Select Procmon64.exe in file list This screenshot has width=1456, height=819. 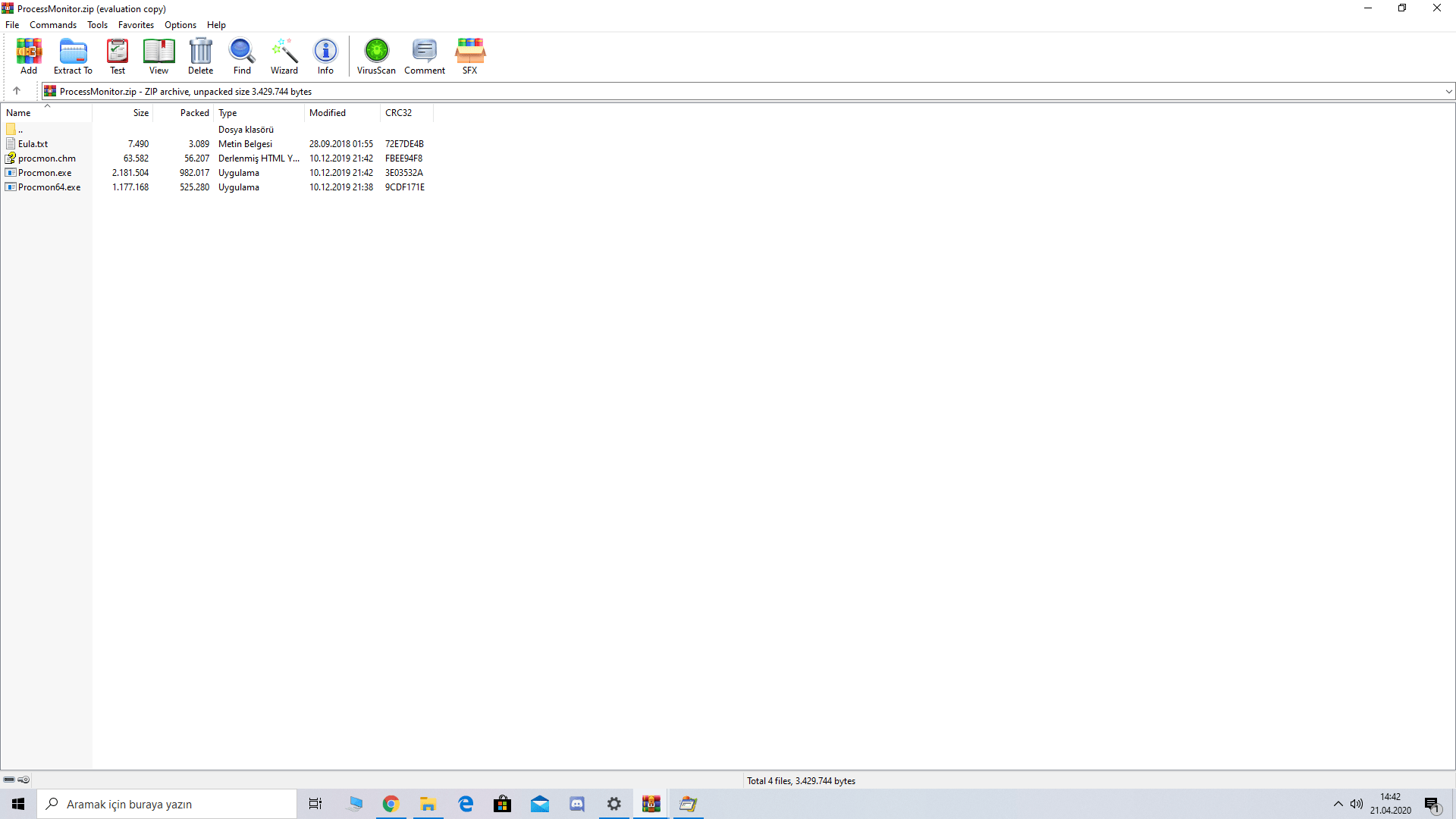pos(49,187)
